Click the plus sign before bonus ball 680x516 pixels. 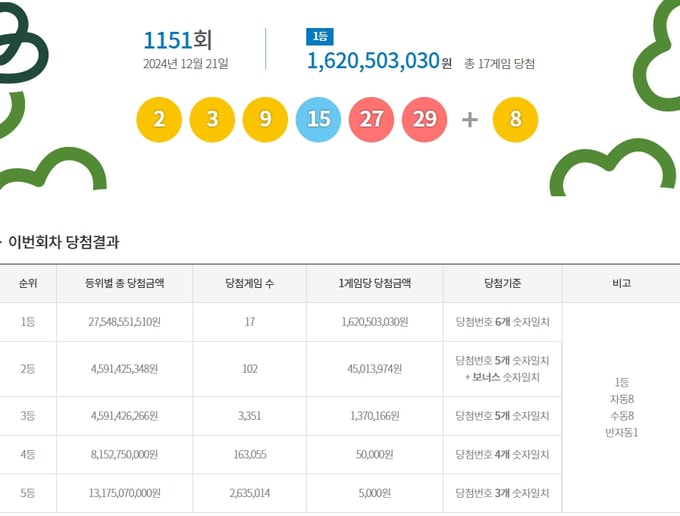(x=470, y=120)
